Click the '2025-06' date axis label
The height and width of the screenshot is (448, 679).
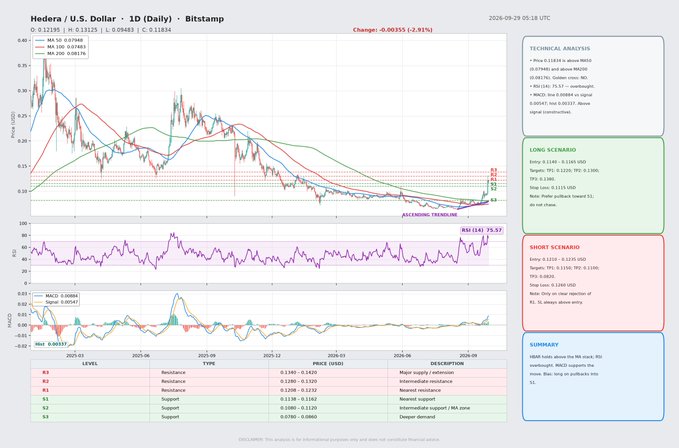[141, 355]
